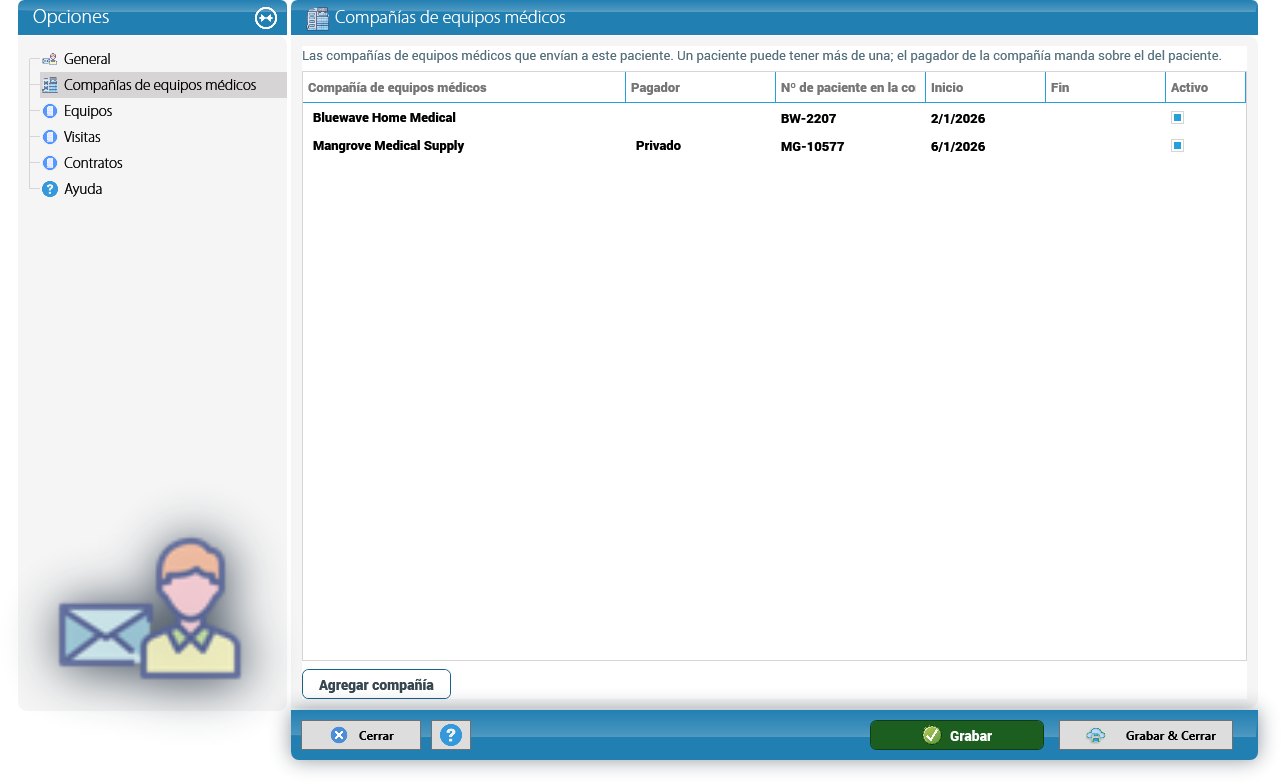Uncheck Activo for Bluewave Home Medical
This screenshot has width=1281, height=783.
coord(1177,118)
